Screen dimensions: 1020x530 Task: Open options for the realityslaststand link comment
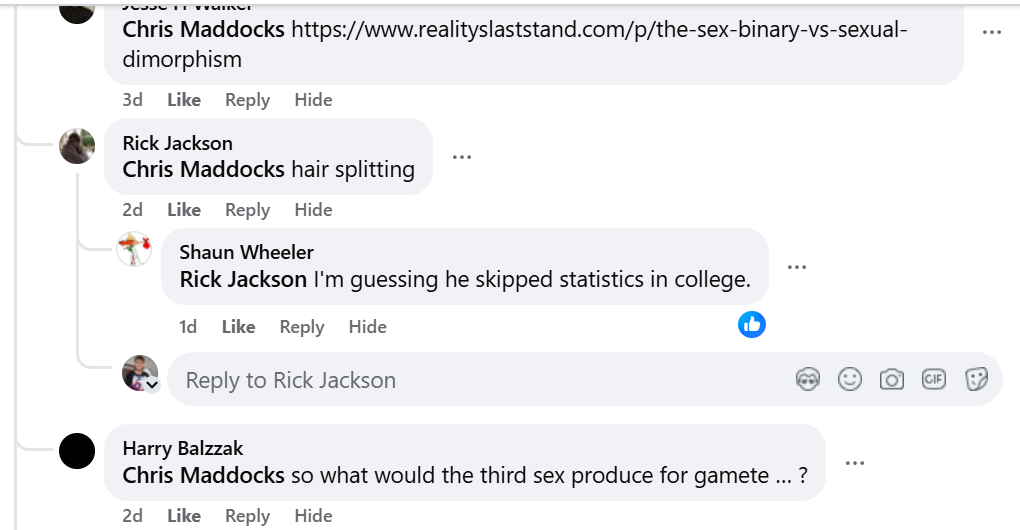pos(991,33)
